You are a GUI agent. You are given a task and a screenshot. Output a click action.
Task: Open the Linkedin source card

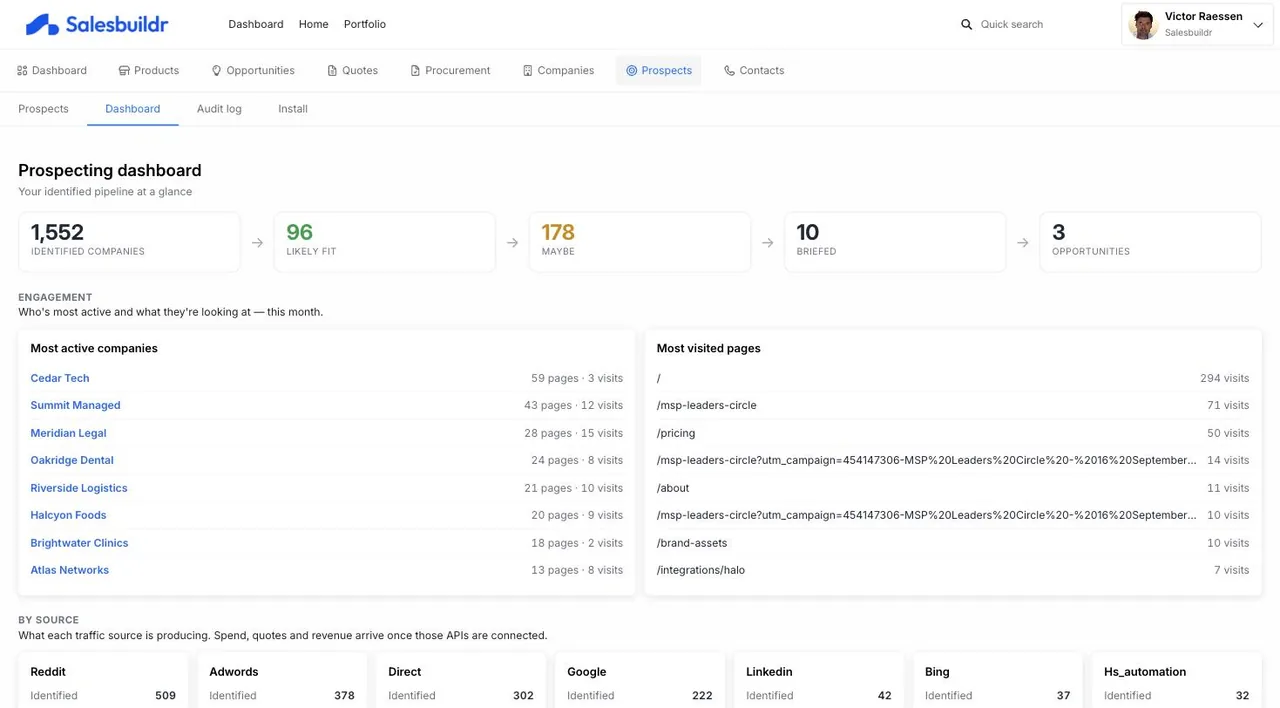[x=819, y=681]
